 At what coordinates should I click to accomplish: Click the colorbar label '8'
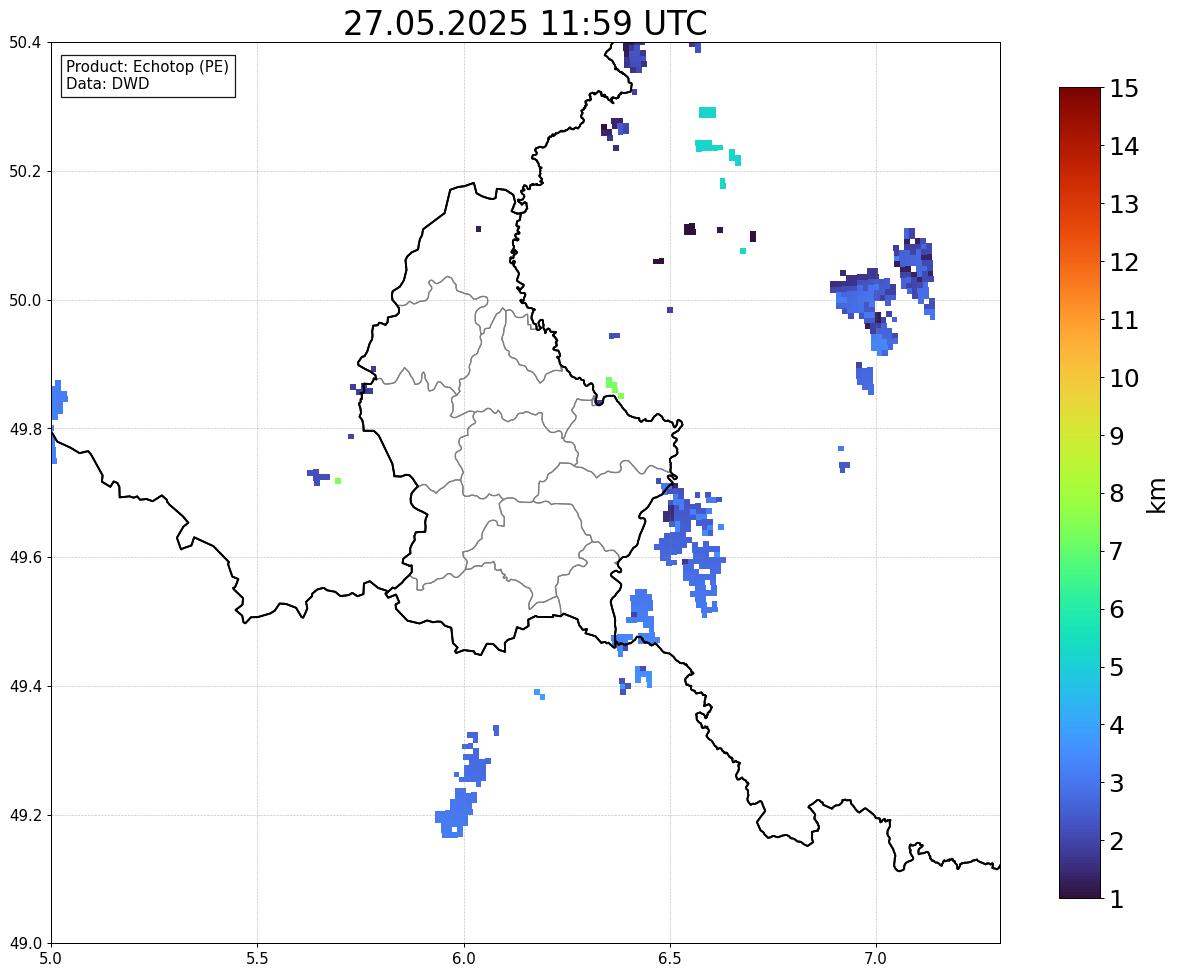1117,494
